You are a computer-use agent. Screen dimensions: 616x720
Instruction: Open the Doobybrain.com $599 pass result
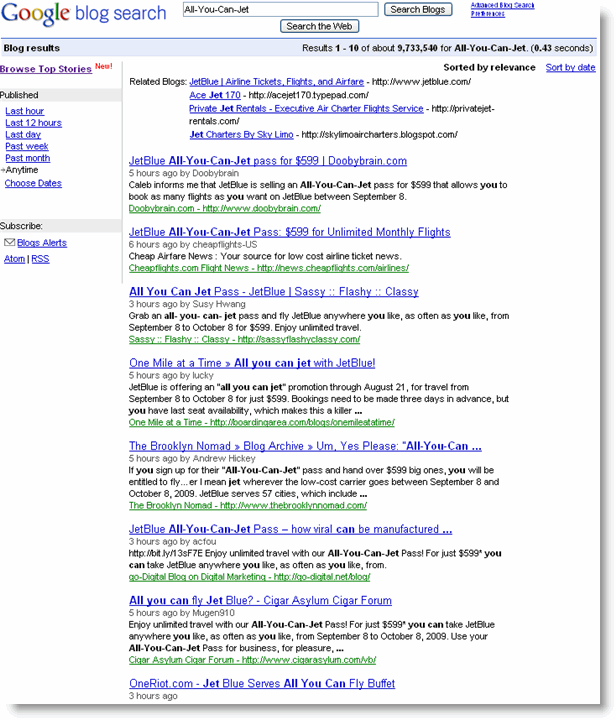coord(268,161)
